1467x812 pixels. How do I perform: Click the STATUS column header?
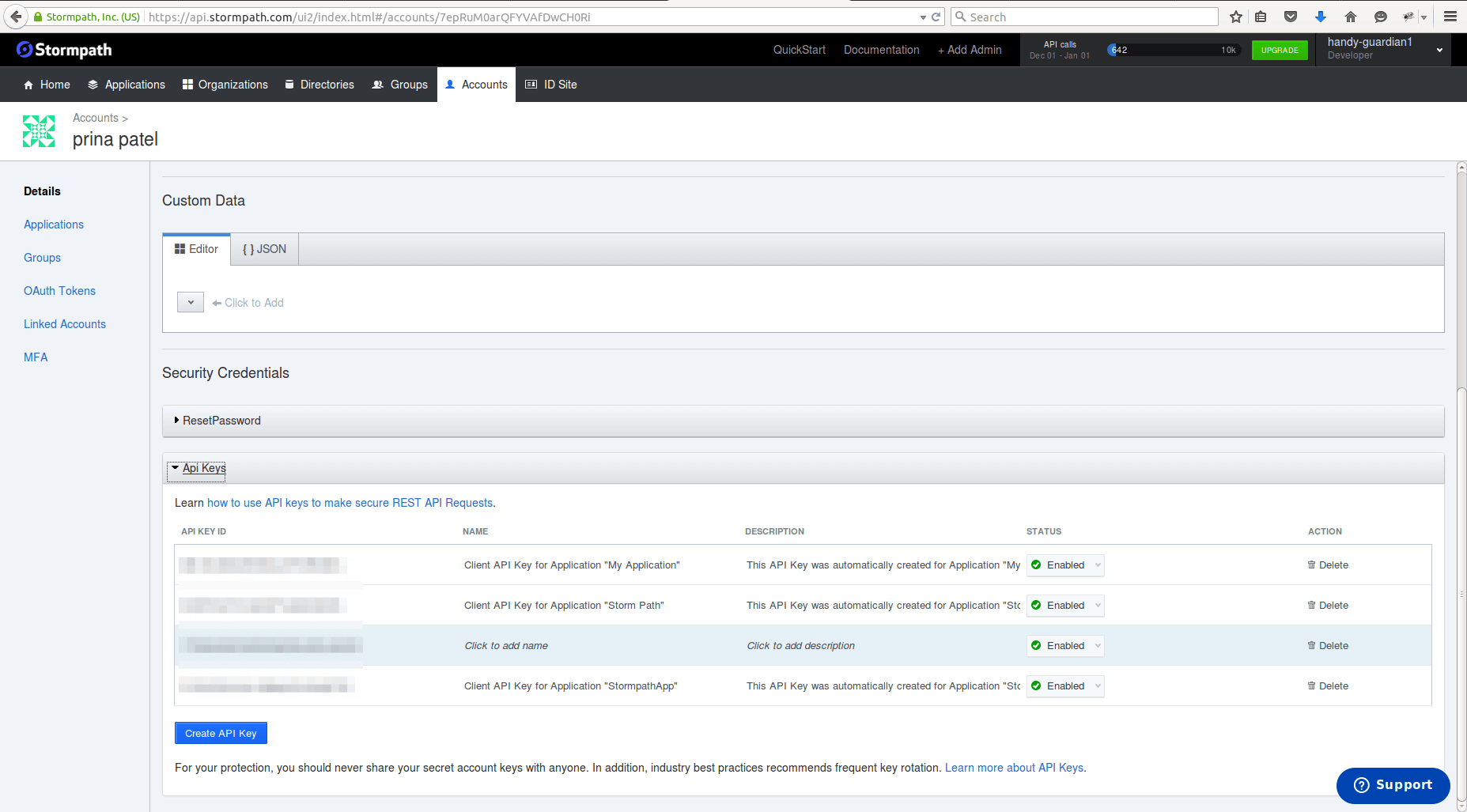pyautogui.click(x=1044, y=531)
